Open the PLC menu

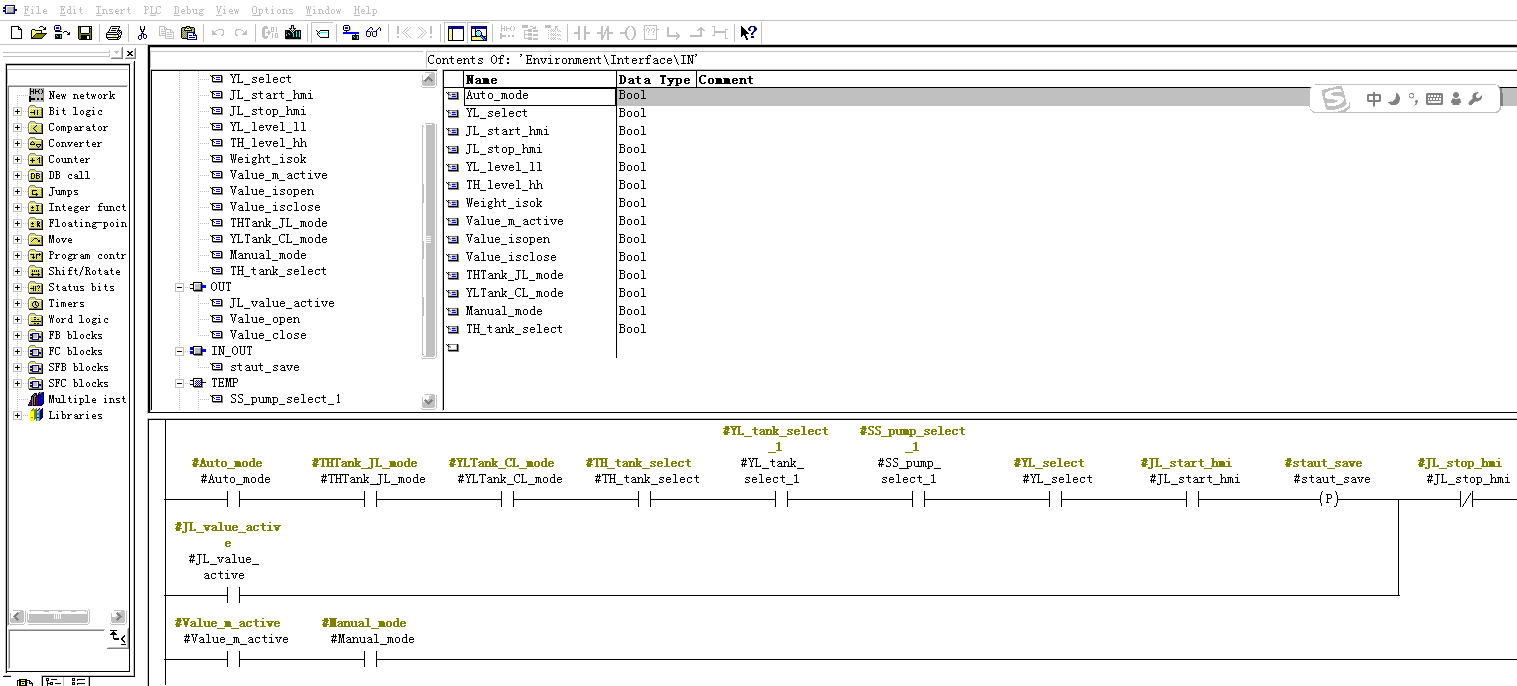point(152,10)
